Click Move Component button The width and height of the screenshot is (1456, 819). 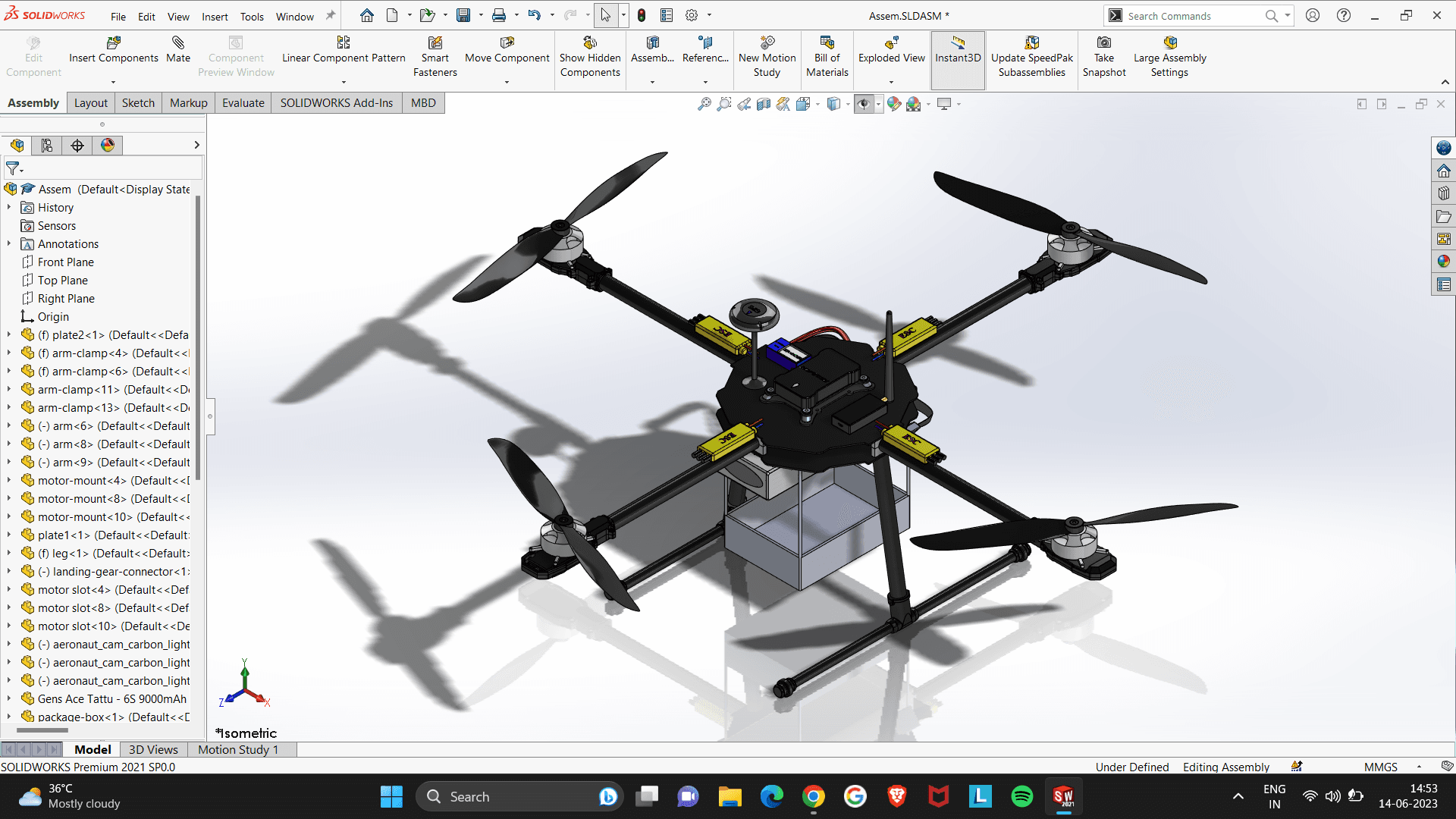507,50
